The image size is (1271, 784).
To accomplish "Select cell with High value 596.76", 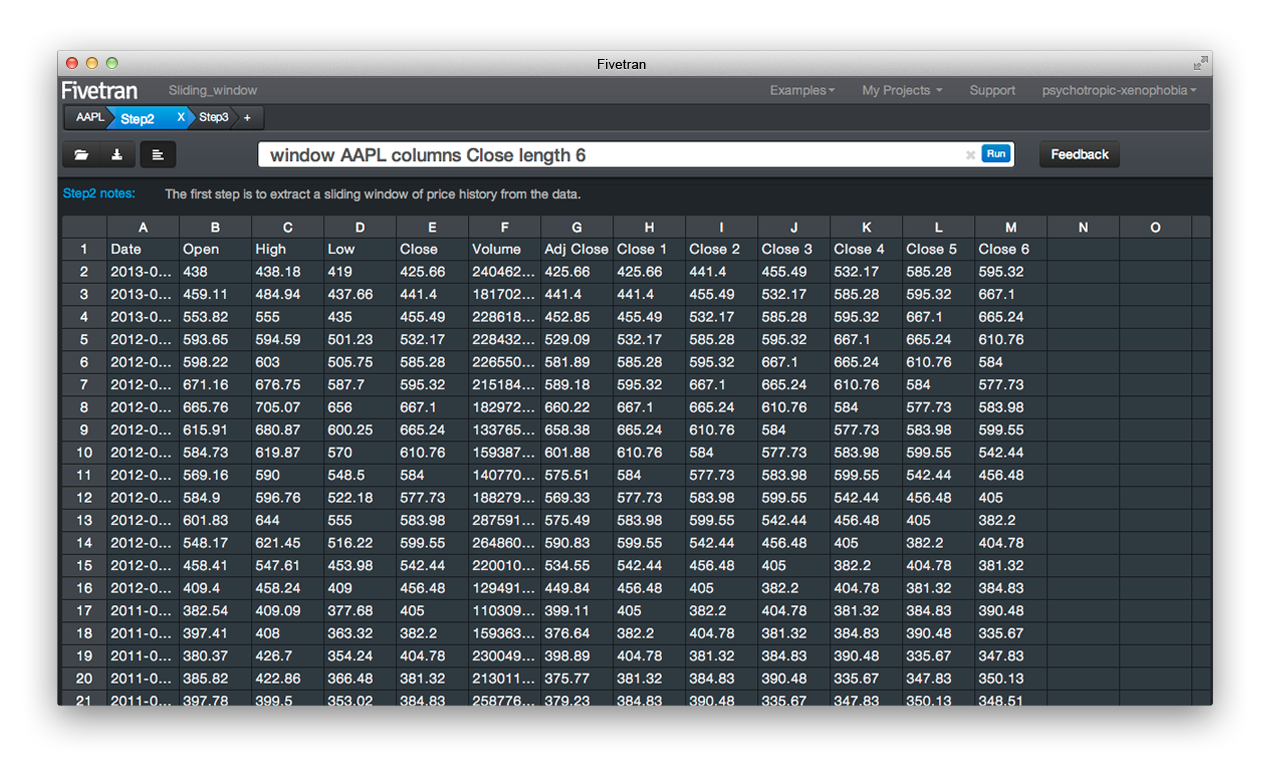I will pos(287,497).
